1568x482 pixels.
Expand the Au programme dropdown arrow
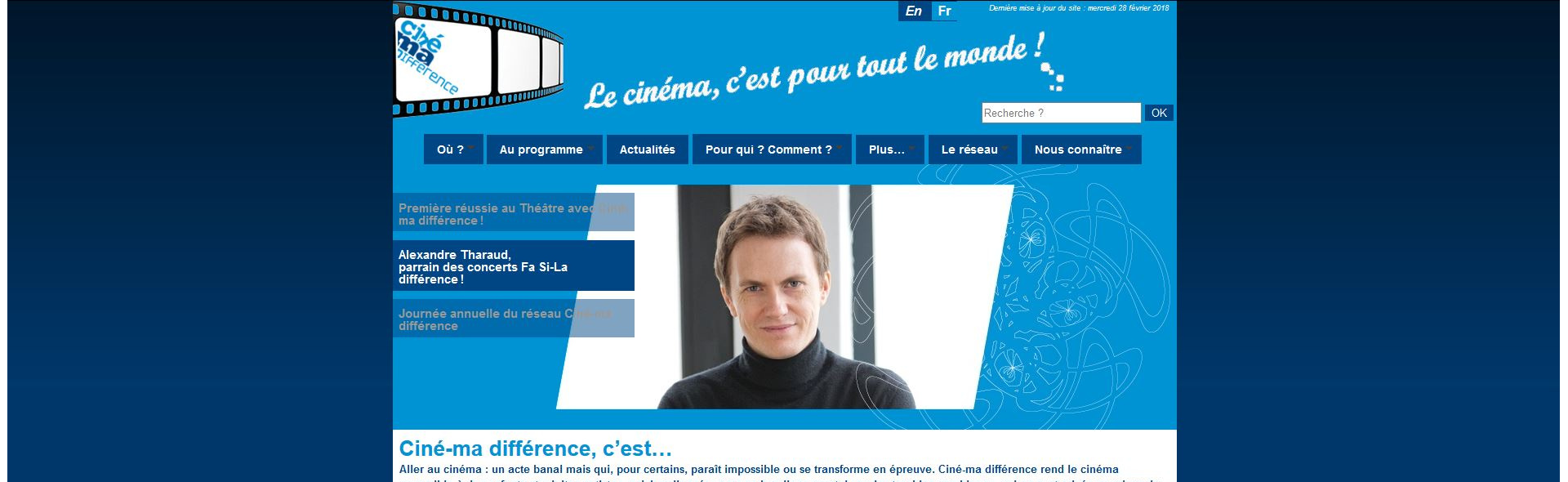[x=590, y=148]
